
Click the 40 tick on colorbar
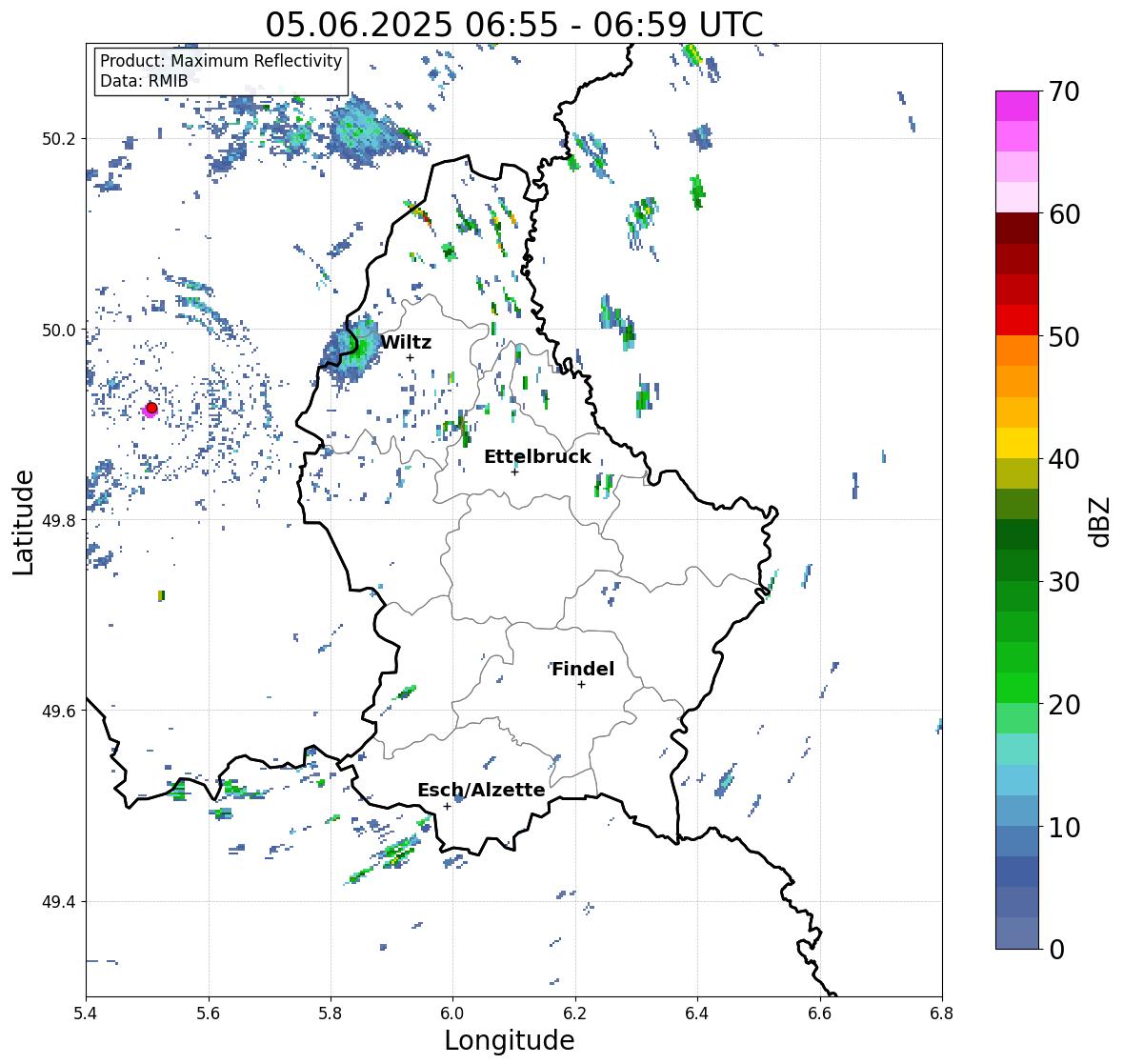tap(1064, 459)
